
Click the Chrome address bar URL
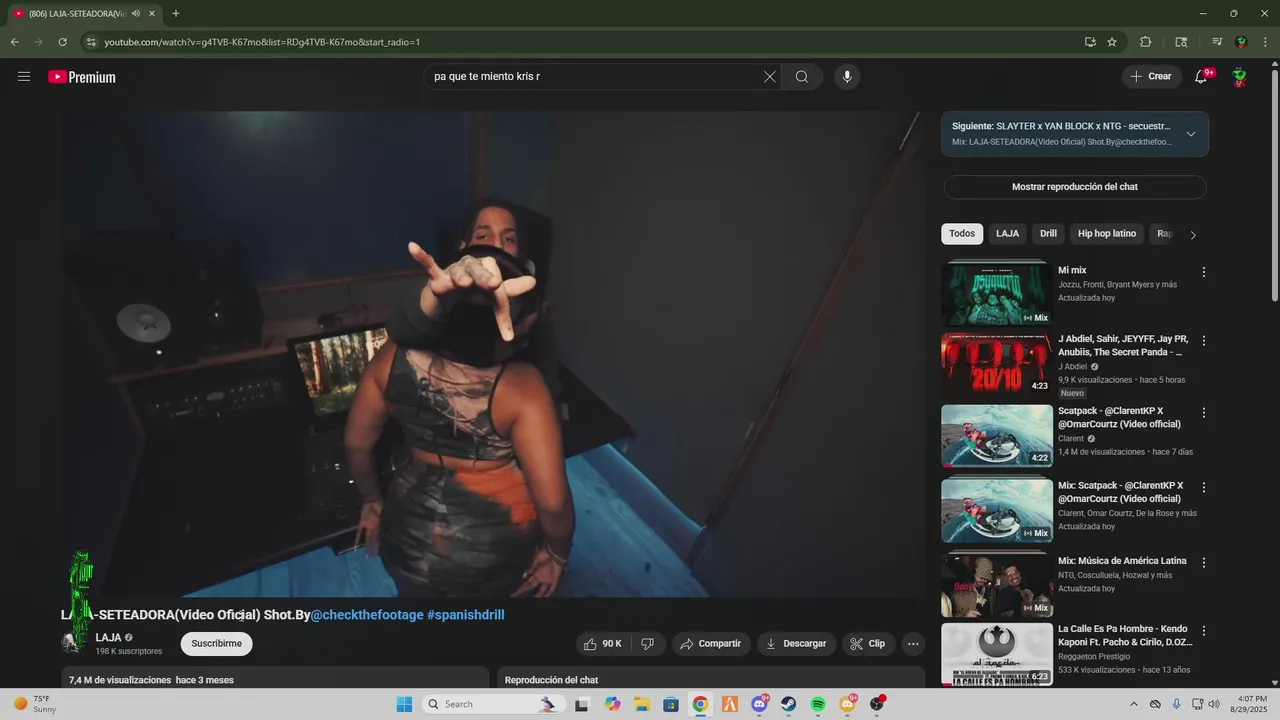262,42
